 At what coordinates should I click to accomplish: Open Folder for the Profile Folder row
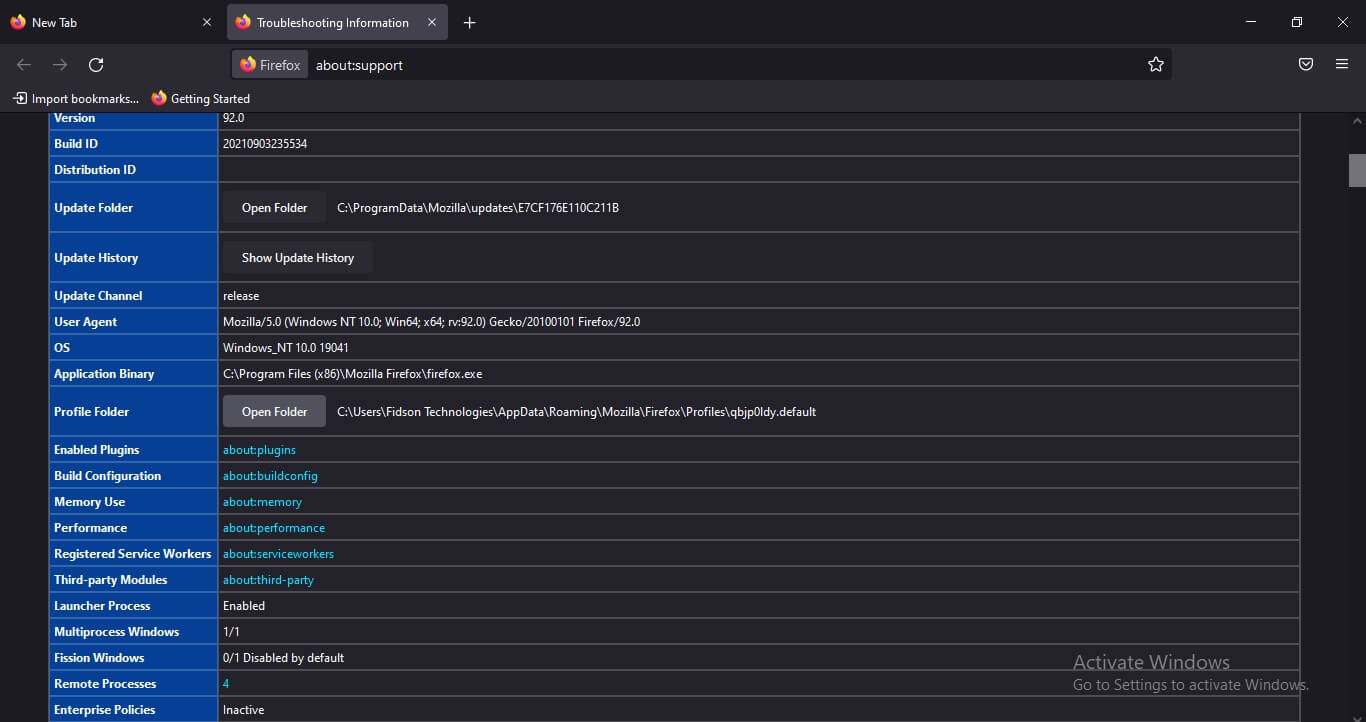[274, 412]
